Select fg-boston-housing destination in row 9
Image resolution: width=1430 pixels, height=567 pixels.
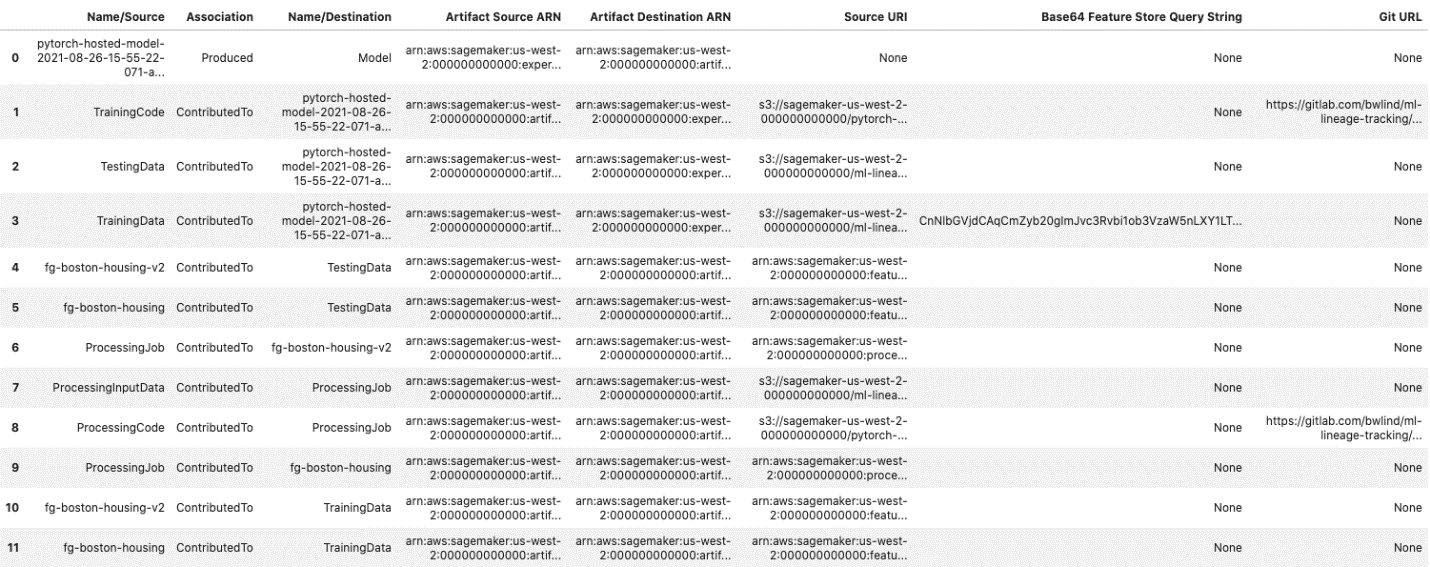tap(340, 468)
